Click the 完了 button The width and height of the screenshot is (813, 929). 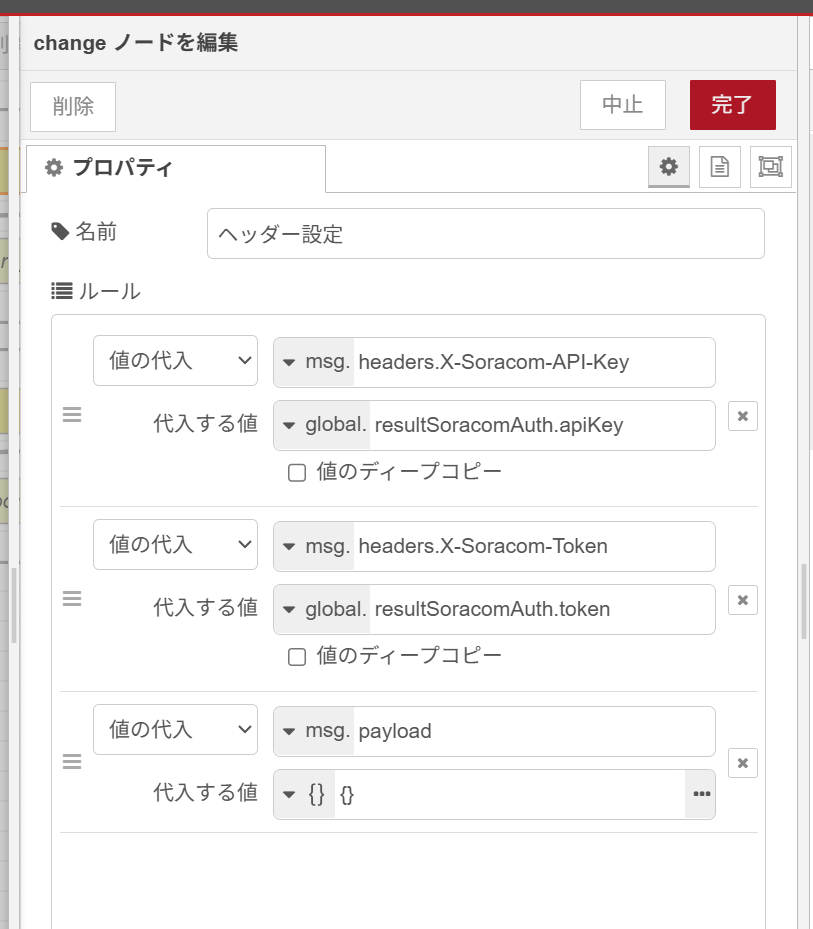pyautogui.click(x=732, y=105)
